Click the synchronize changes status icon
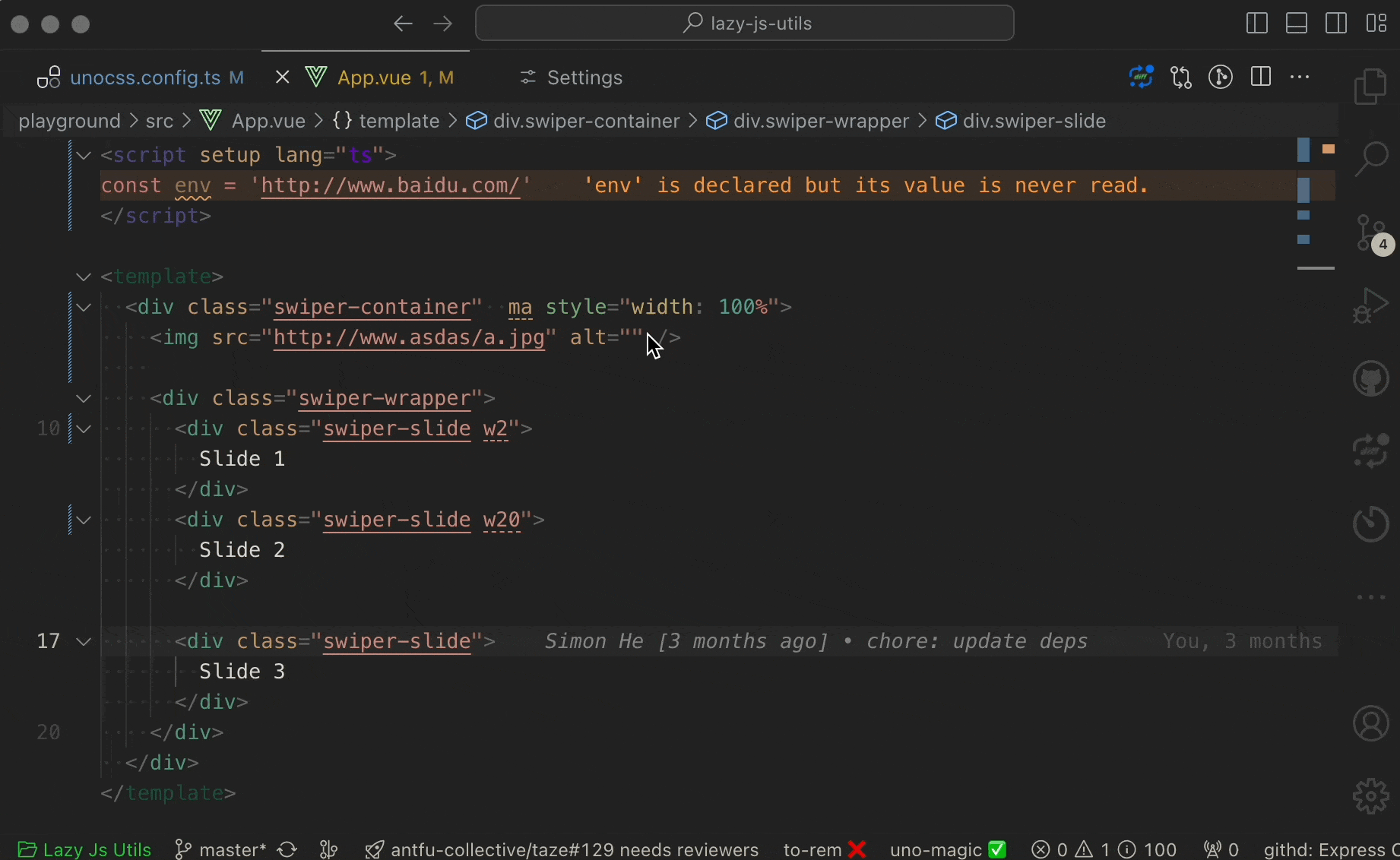Viewport: 1400px width, 860px height. point(287,849)
